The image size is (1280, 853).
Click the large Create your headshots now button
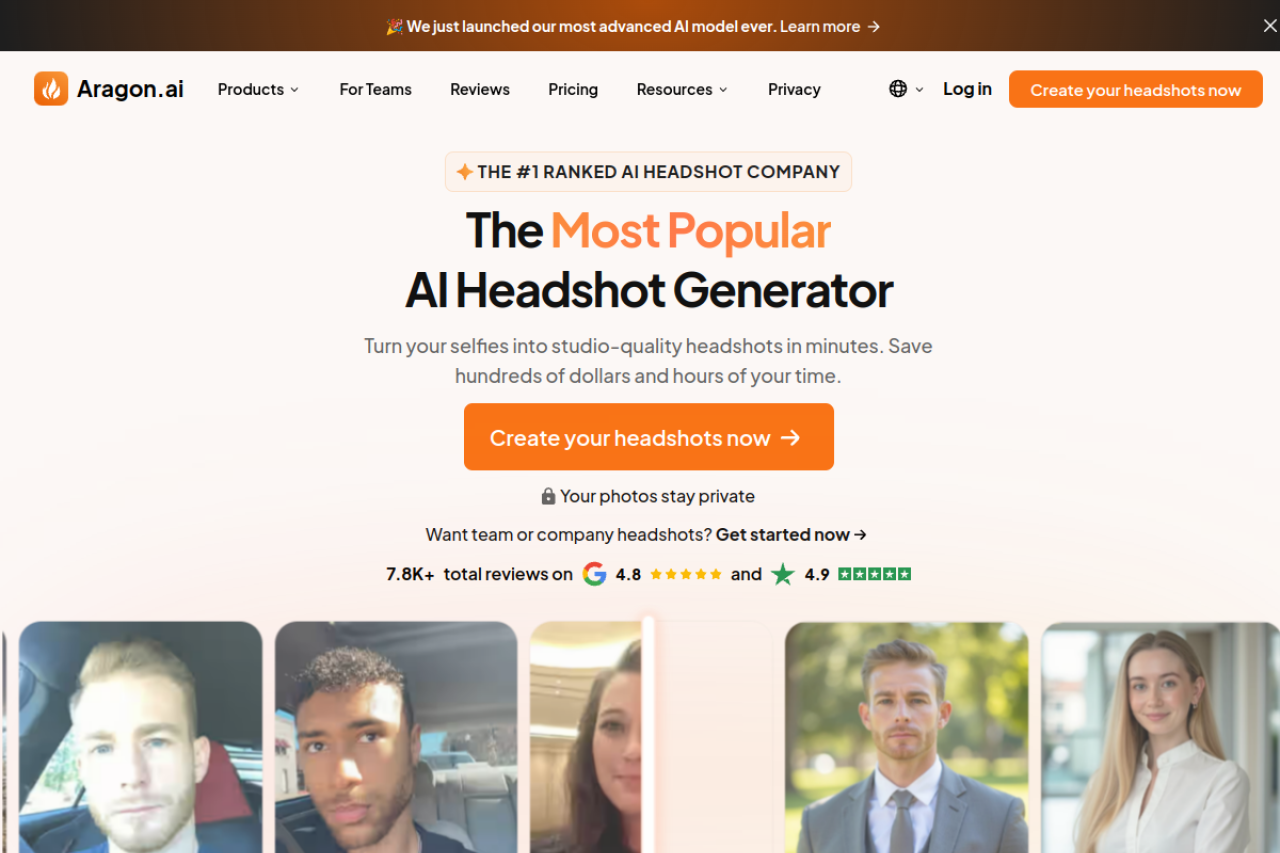pyautogui.click(x=649, y=437)
